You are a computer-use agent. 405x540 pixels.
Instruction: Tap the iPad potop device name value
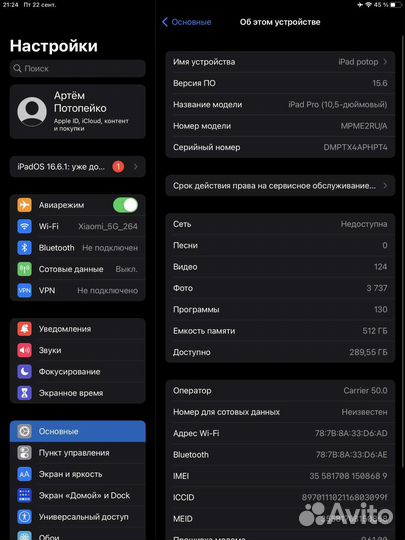[x=358, y=62]
